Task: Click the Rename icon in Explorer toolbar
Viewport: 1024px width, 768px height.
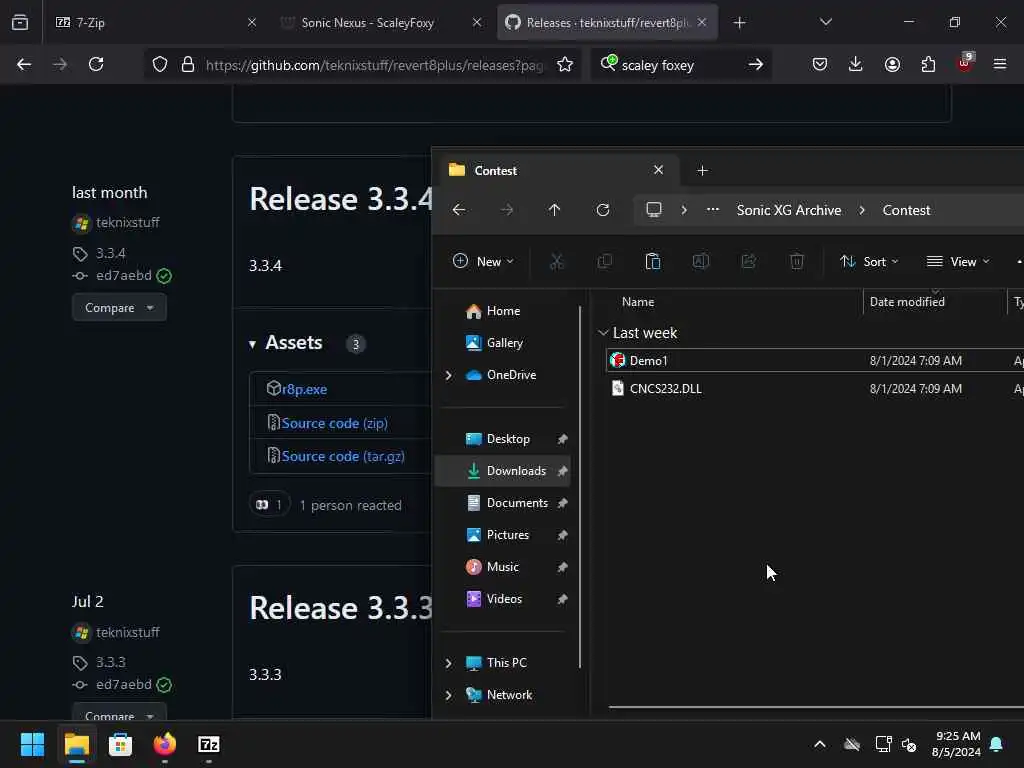Action: 701,262
